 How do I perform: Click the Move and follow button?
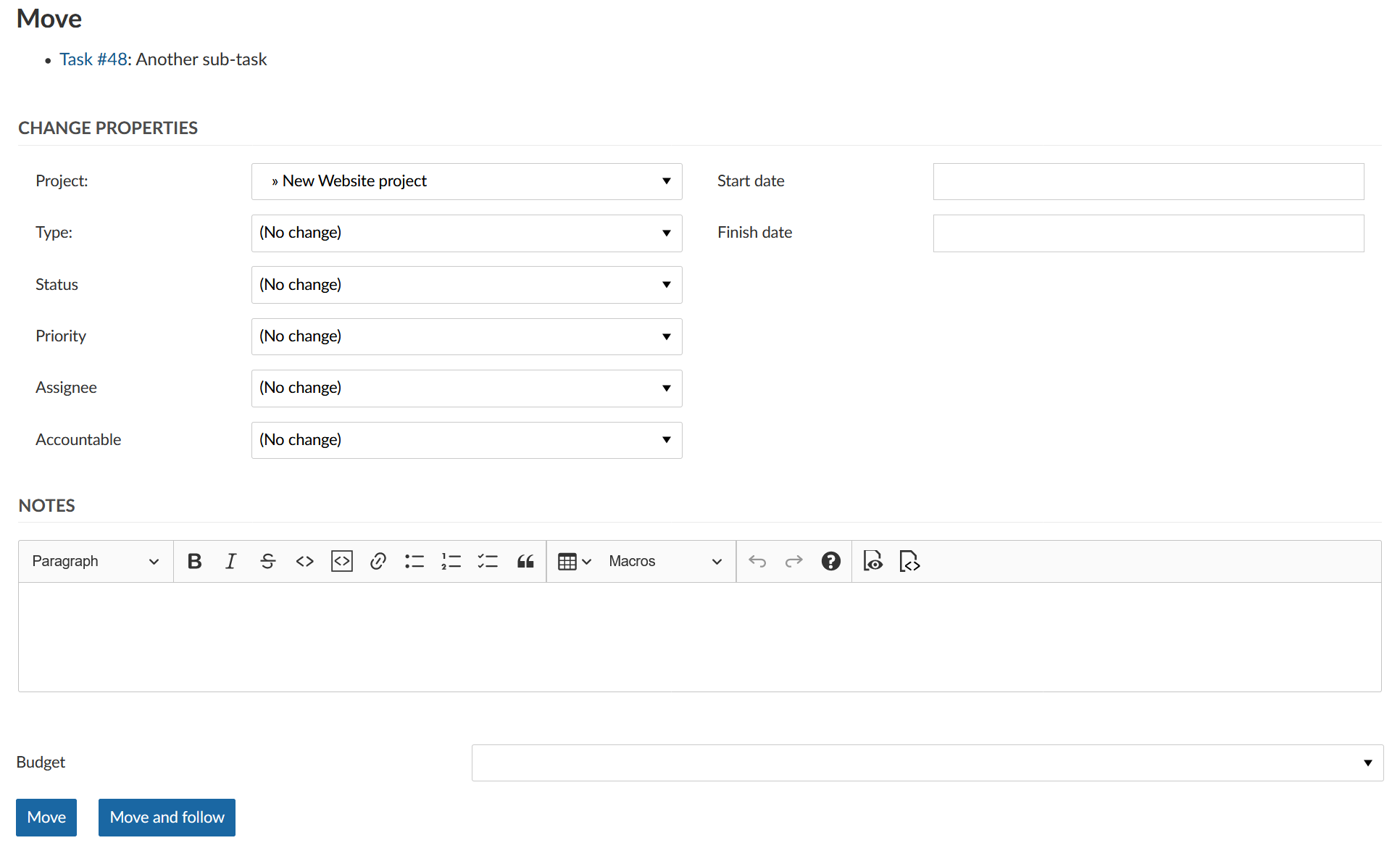(167, 817)
